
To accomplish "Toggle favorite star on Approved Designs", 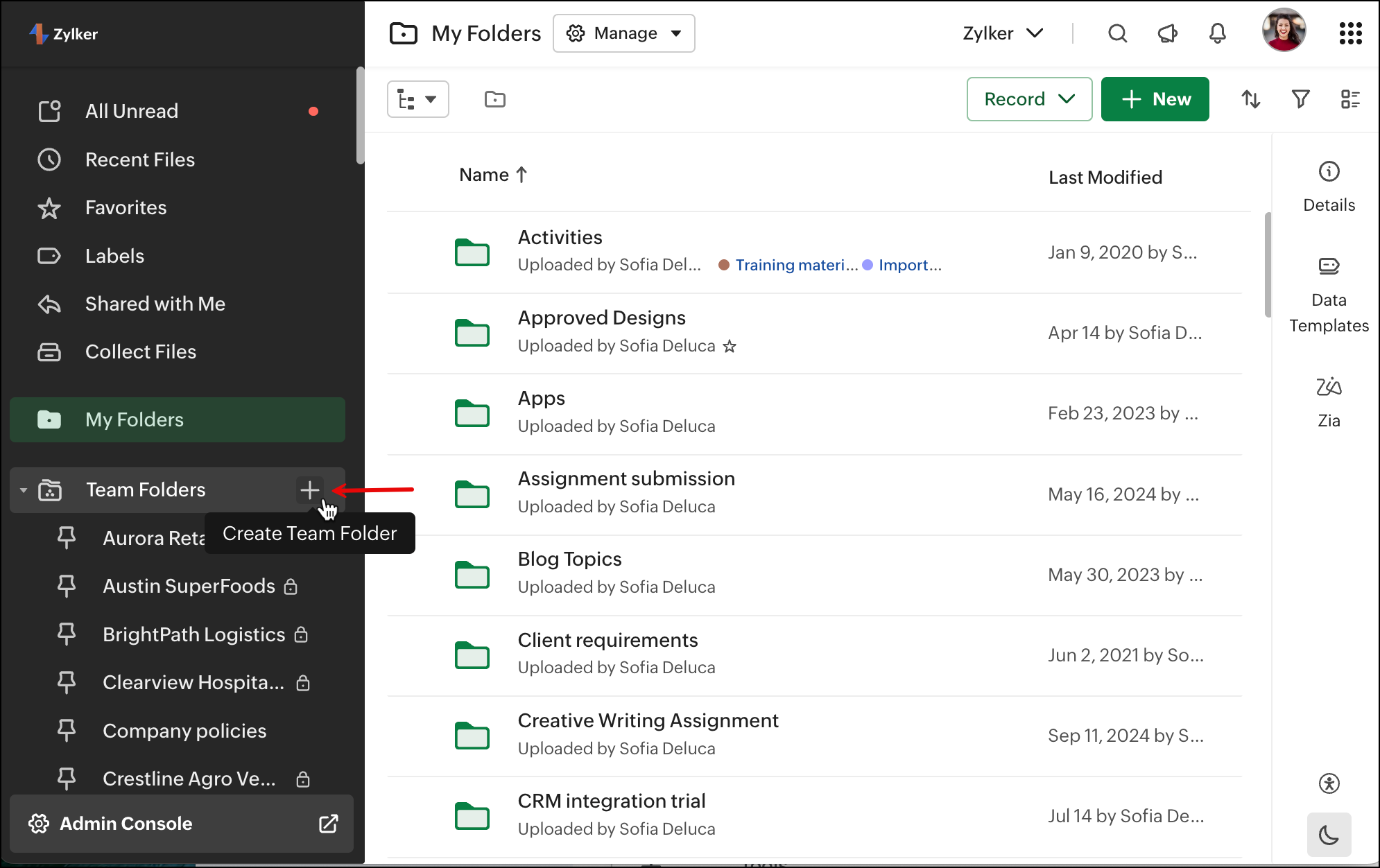I will [x=730, y=346].
